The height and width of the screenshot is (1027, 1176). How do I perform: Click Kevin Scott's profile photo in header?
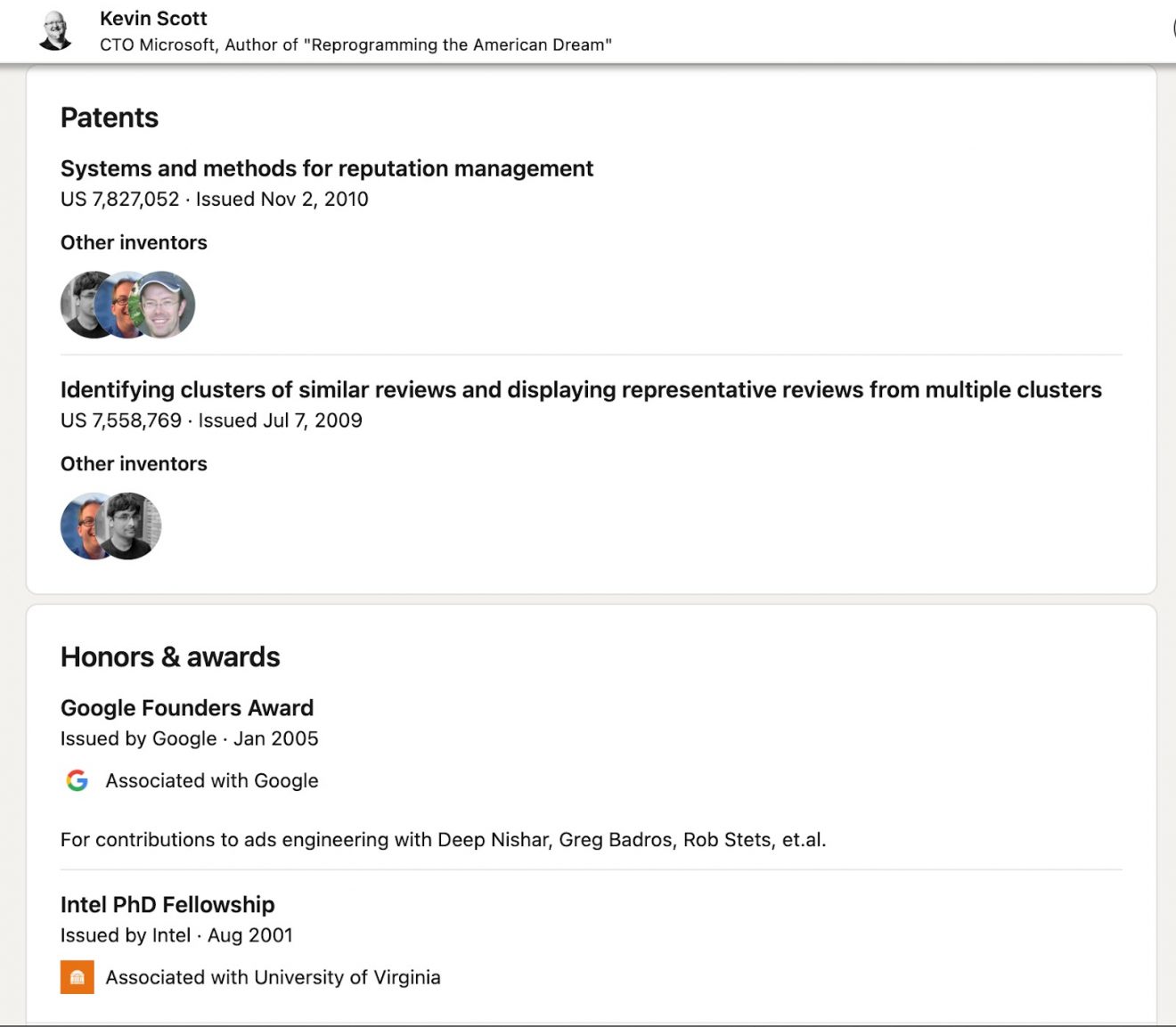(x=55, y=30)
